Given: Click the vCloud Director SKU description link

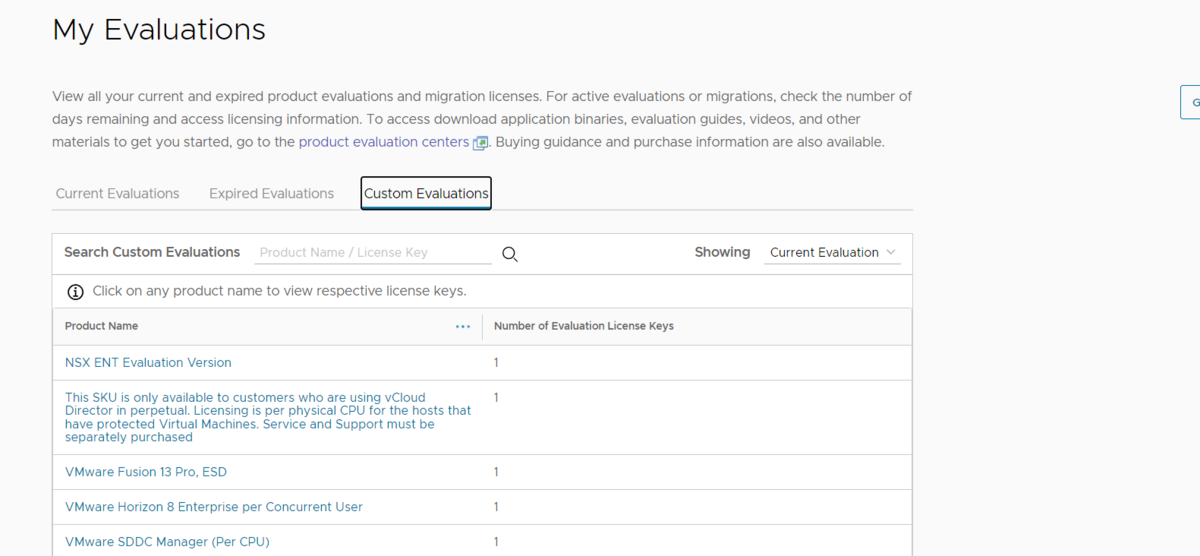Looking at the screenshot, I should [x=268, y=417].
